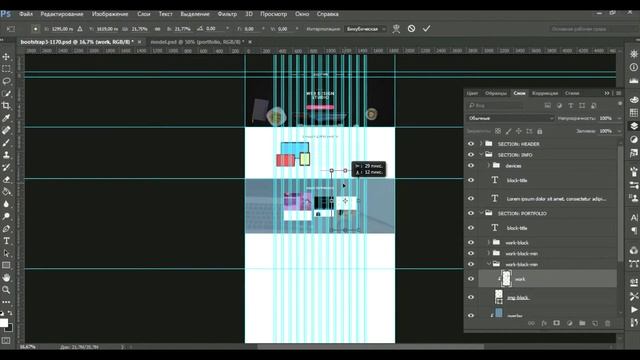Open the Layers panel flyout menu

619,93
